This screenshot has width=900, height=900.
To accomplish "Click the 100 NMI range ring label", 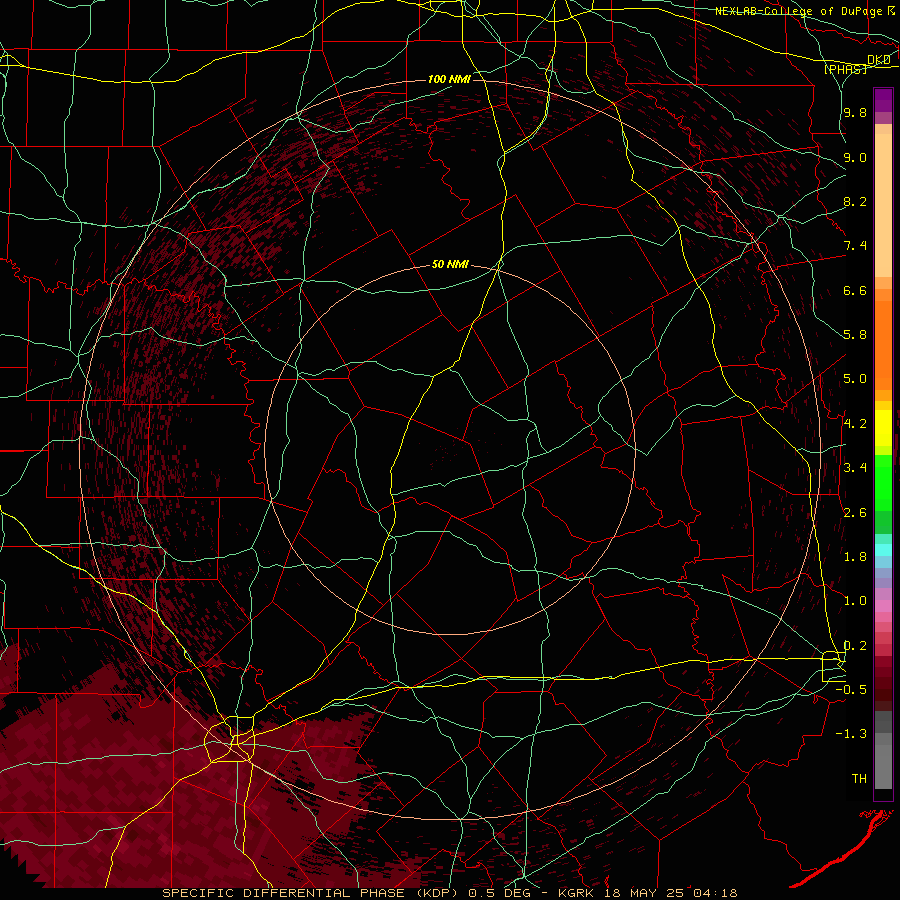I will [x=449, y=79].
